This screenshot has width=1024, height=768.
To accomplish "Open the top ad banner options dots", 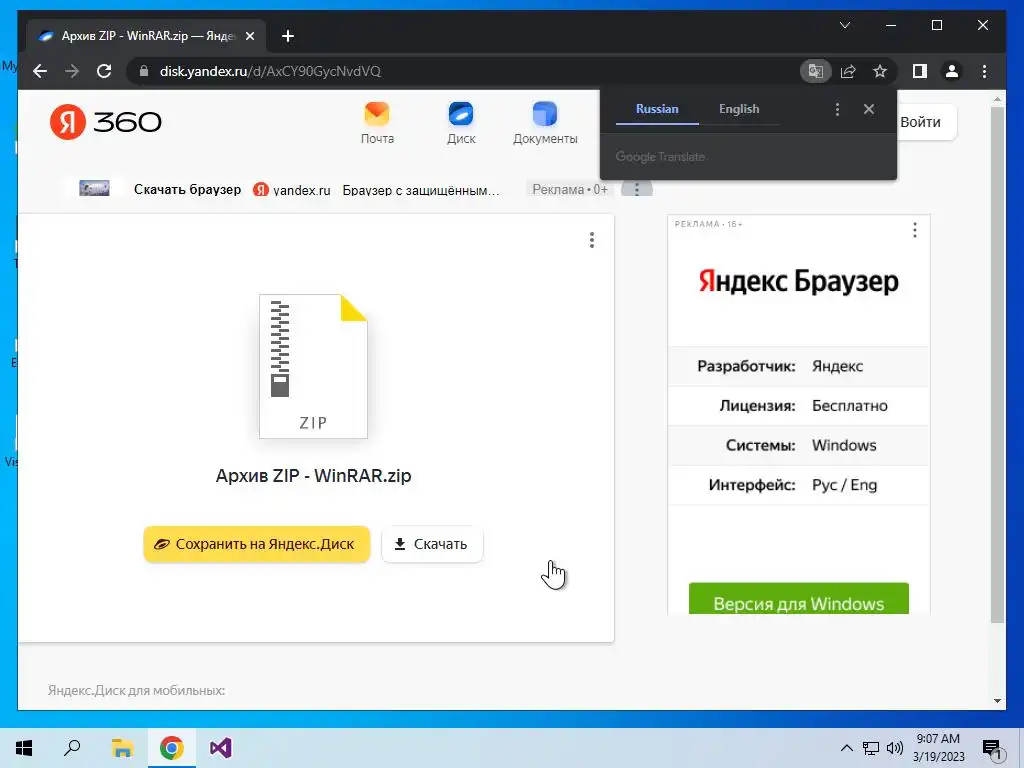I will (x=637, y=189).
